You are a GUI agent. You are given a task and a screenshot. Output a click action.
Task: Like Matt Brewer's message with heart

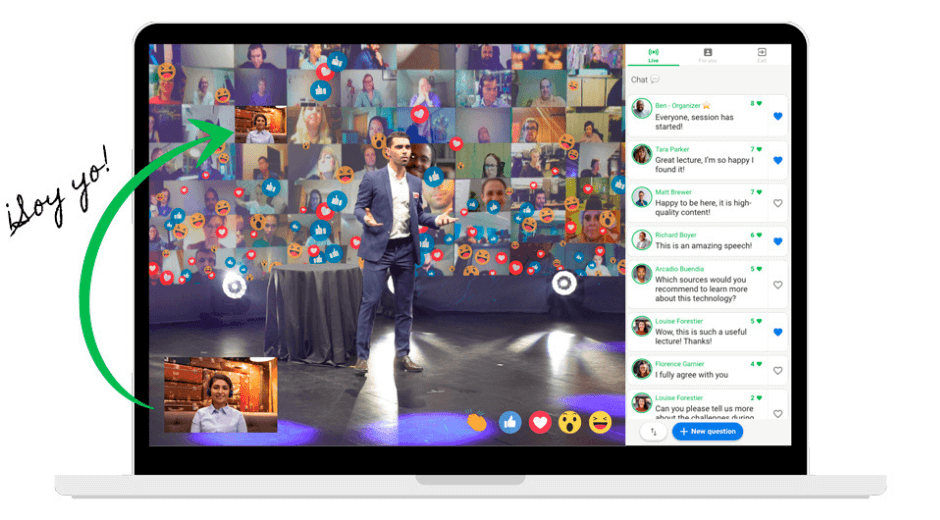click(x=777, y=203)
